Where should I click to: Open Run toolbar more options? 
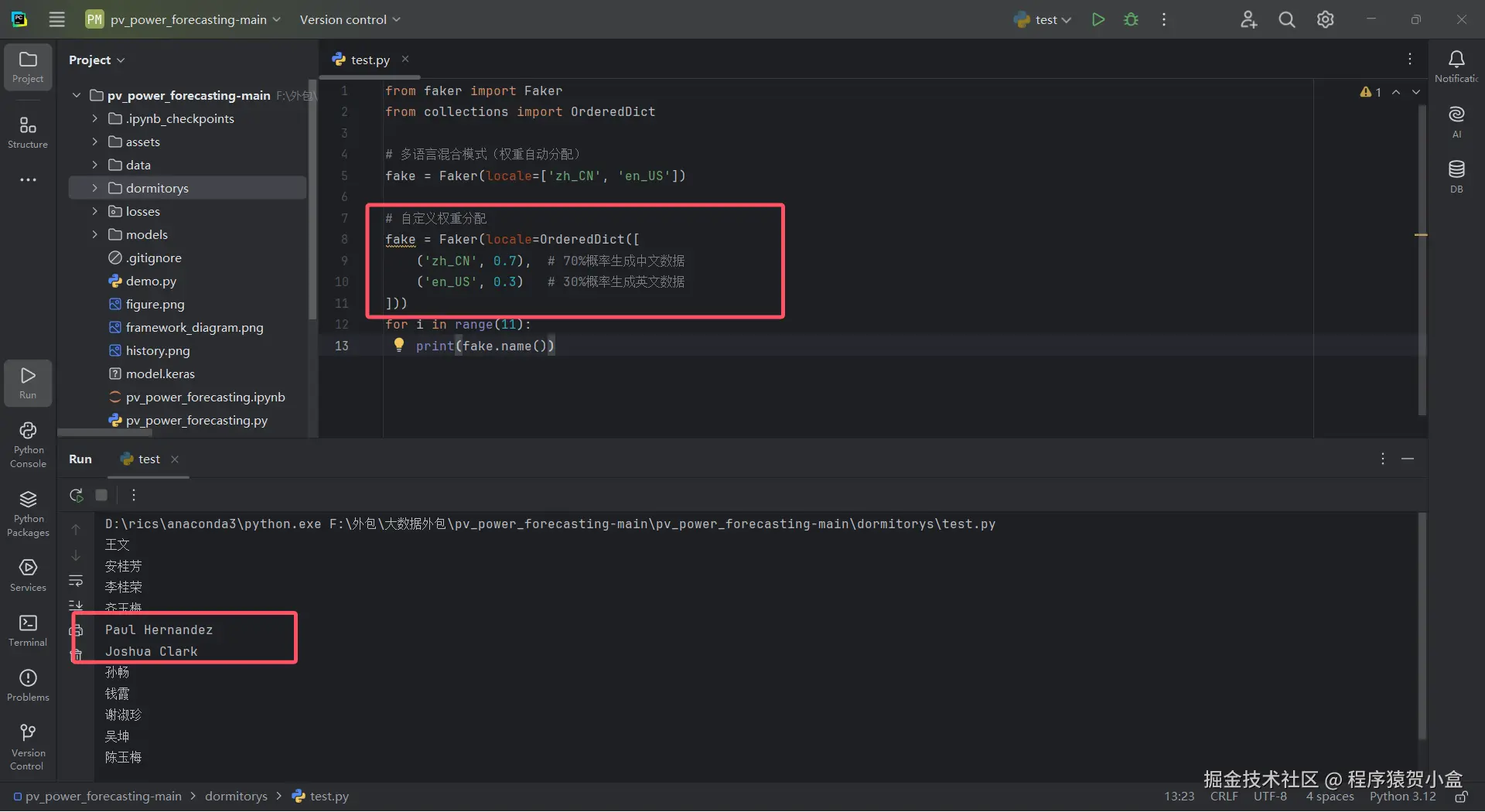tap(133, 495)
